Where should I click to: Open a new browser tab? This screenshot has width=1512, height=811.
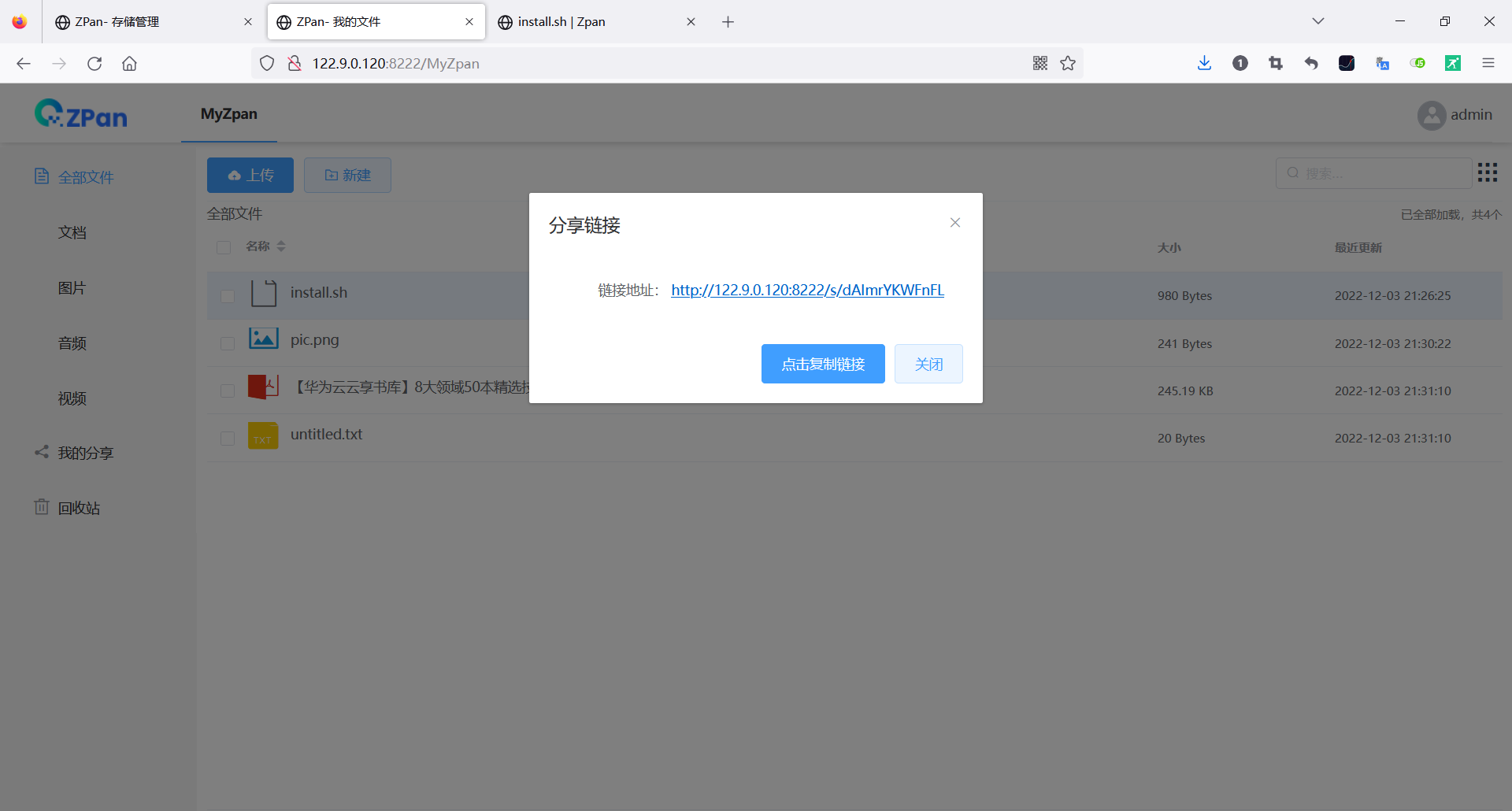(x=728, y=22)
